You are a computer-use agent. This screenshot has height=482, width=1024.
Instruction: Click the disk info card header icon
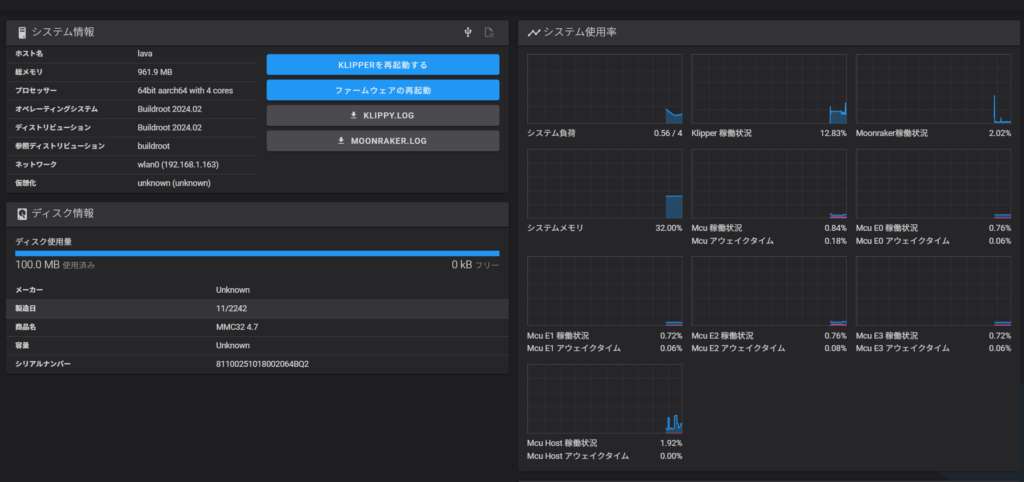pyautogui.click(x=21, y=213)
